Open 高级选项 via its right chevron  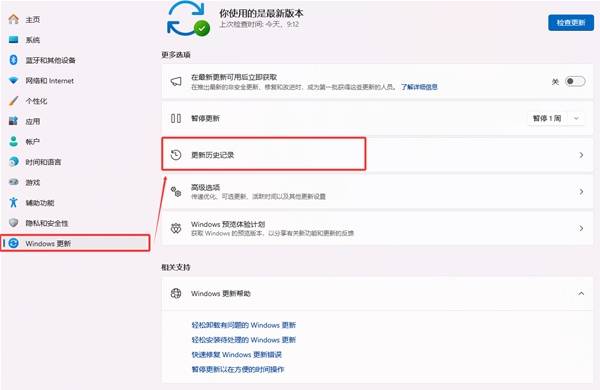tap(581, 191)
